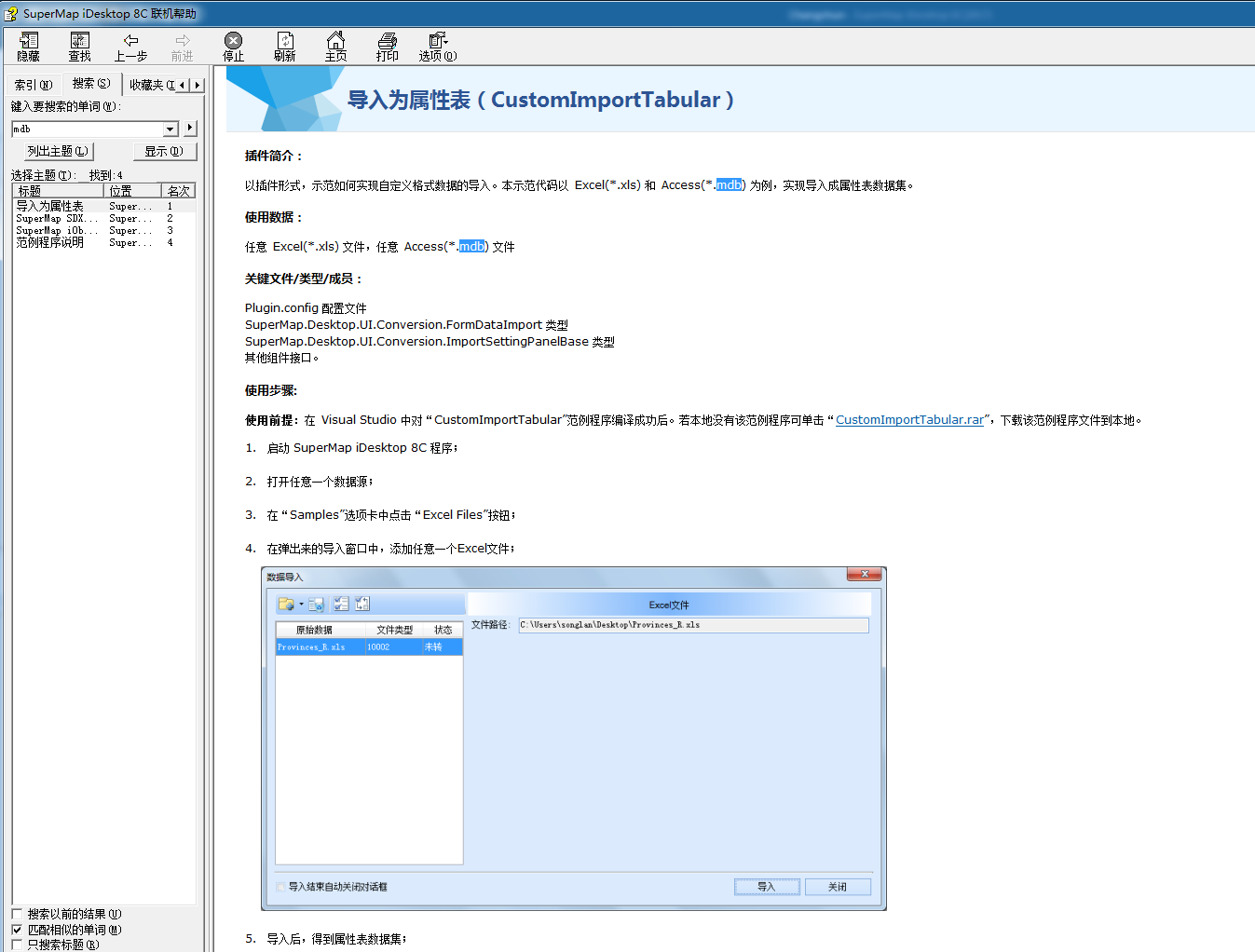Sort results by the 标题 column header
This screenshot has height=952, width=1255.
(x=60, y=190)
